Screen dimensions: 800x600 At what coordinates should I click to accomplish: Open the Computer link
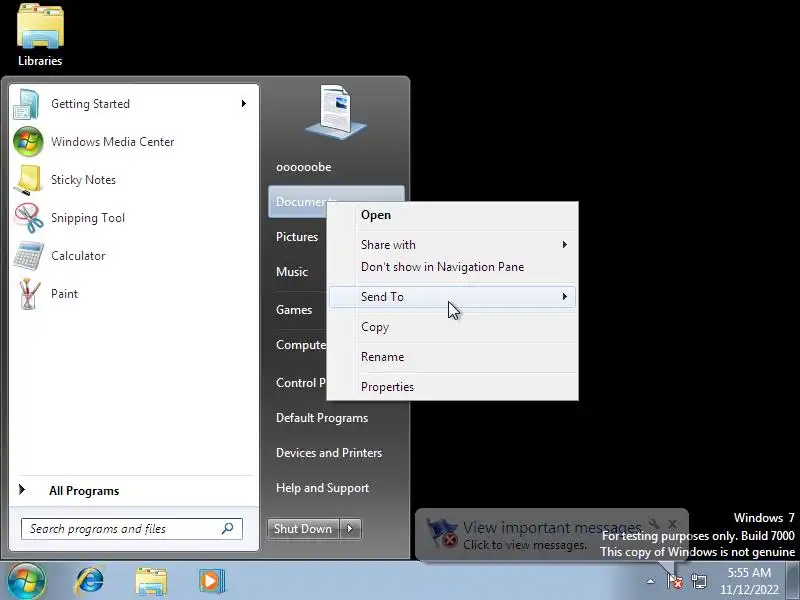tap(301, 345)
